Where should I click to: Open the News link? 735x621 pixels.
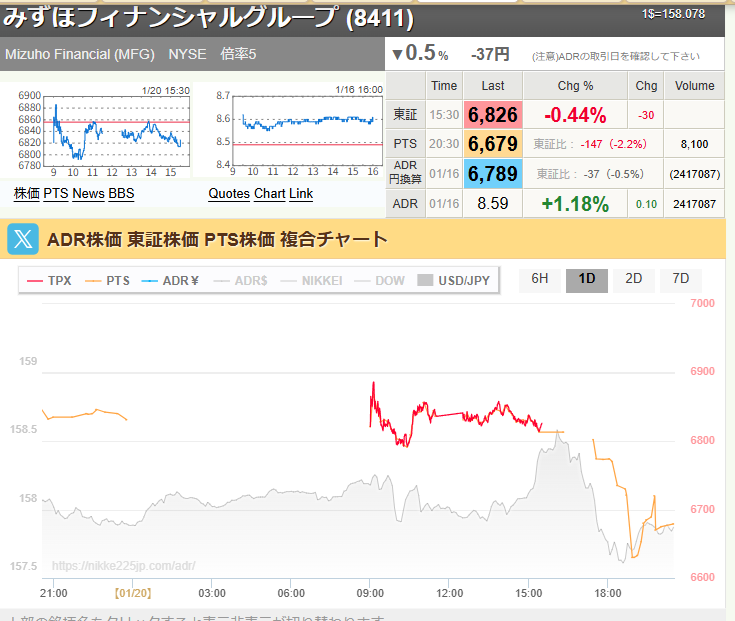click(x=88, y=193)
